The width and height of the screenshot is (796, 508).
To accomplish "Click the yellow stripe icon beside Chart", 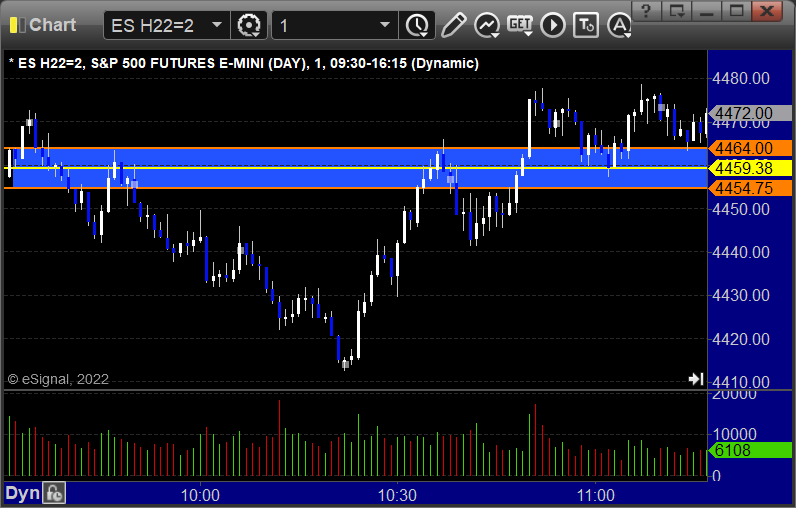I will click(x=17, y=25).
